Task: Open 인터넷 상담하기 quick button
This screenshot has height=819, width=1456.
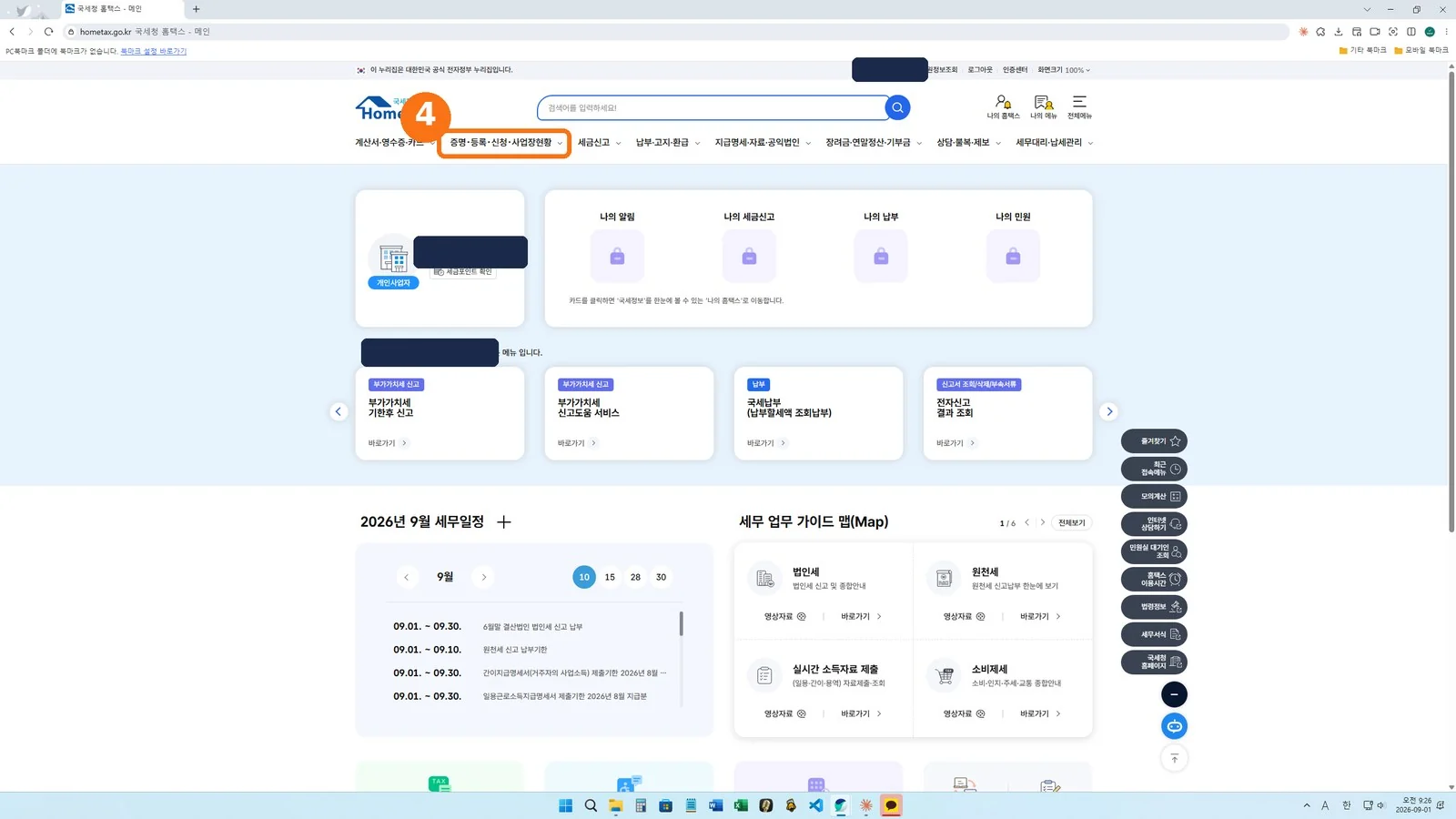Action: [1154, 524]
